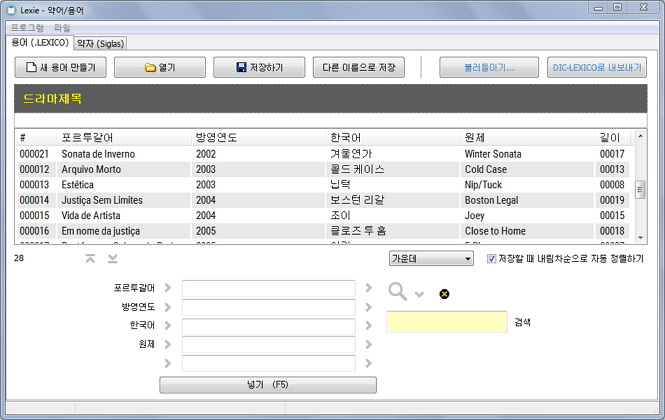Click the new term button 새 용어 만들기

click(60, 67)
